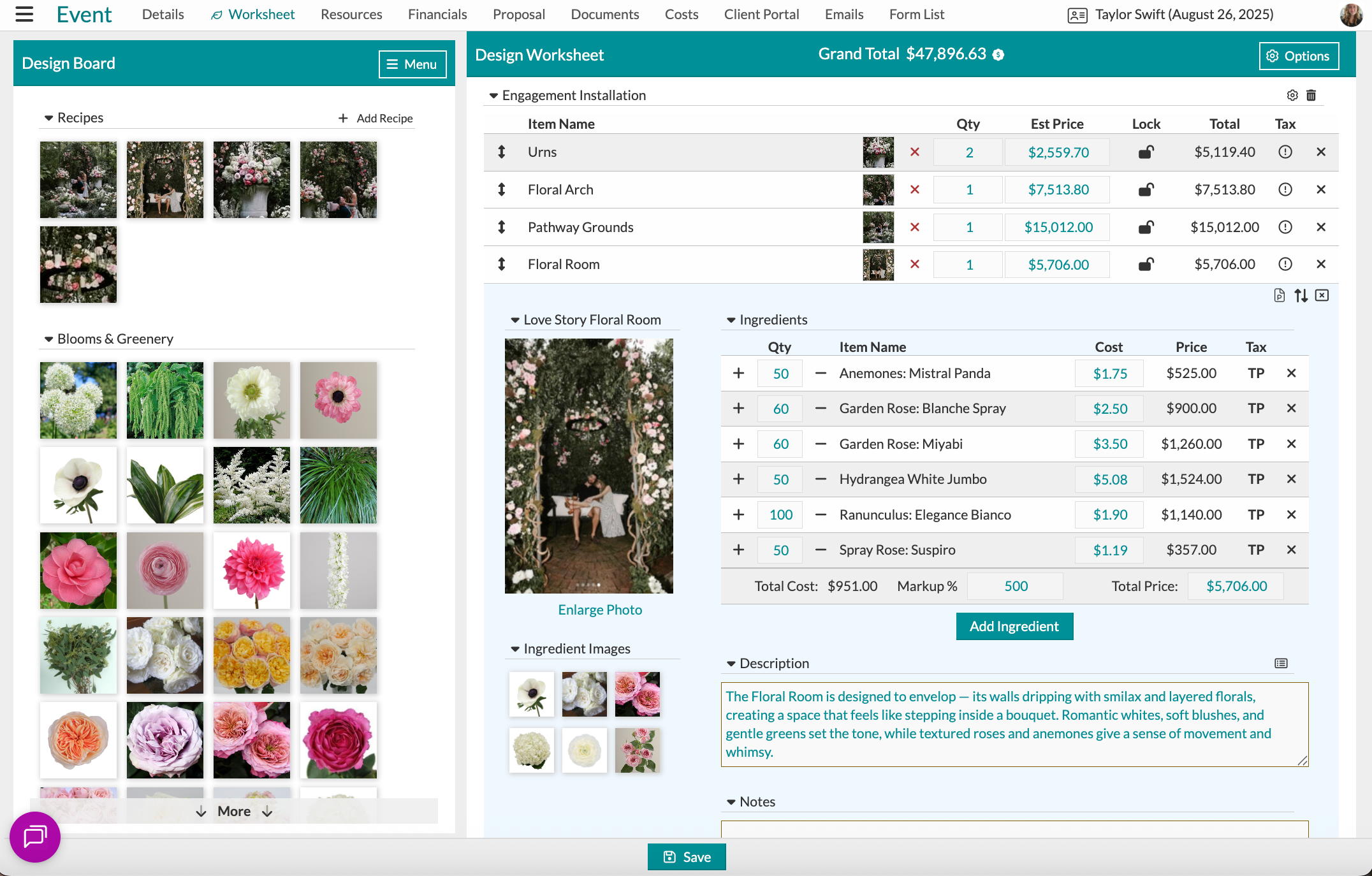The image size is (1372, 876).
Task: Open the user profile avatar
Action: point(1351,15)
